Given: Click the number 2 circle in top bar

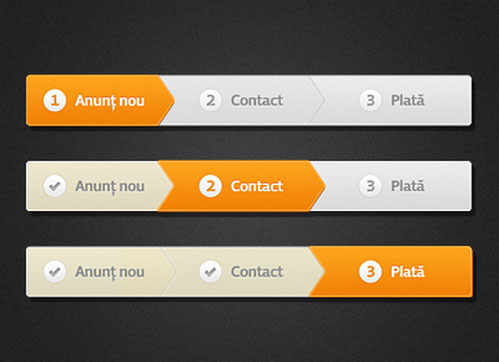Looking at the screenshot, I should (x=210, y=100).
